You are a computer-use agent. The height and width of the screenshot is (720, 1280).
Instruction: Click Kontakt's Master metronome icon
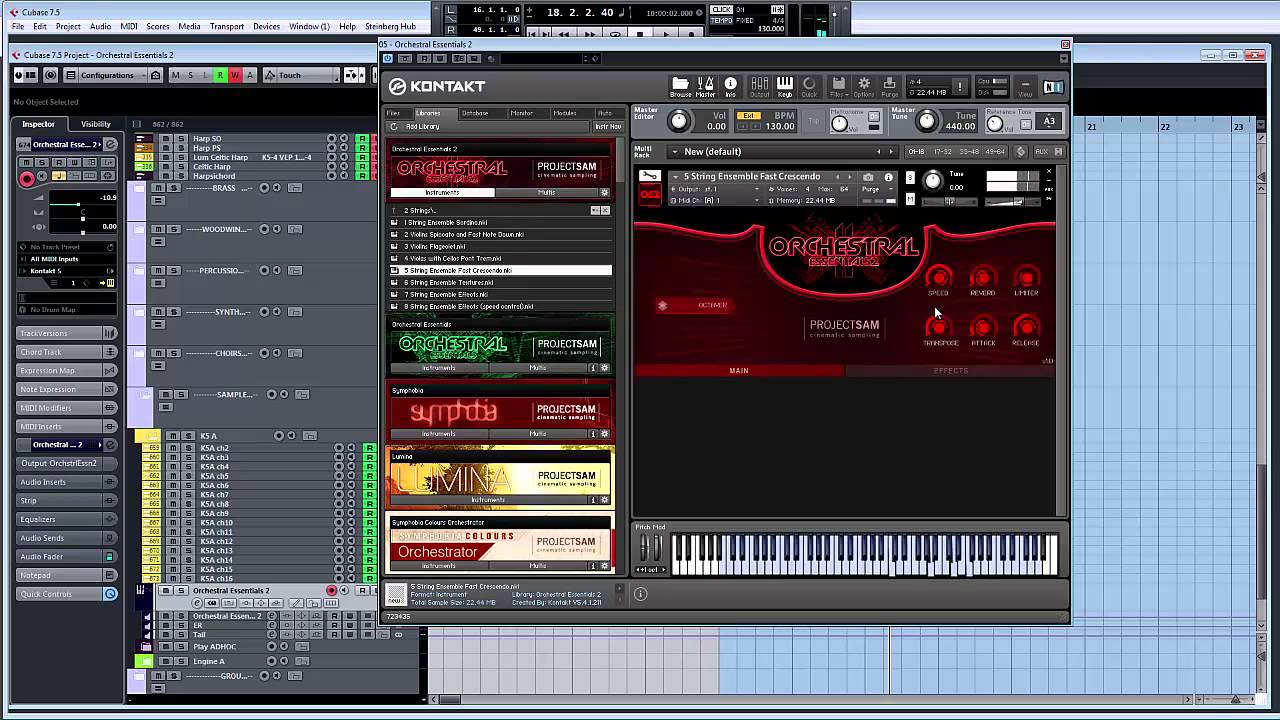tap(706, 86)
